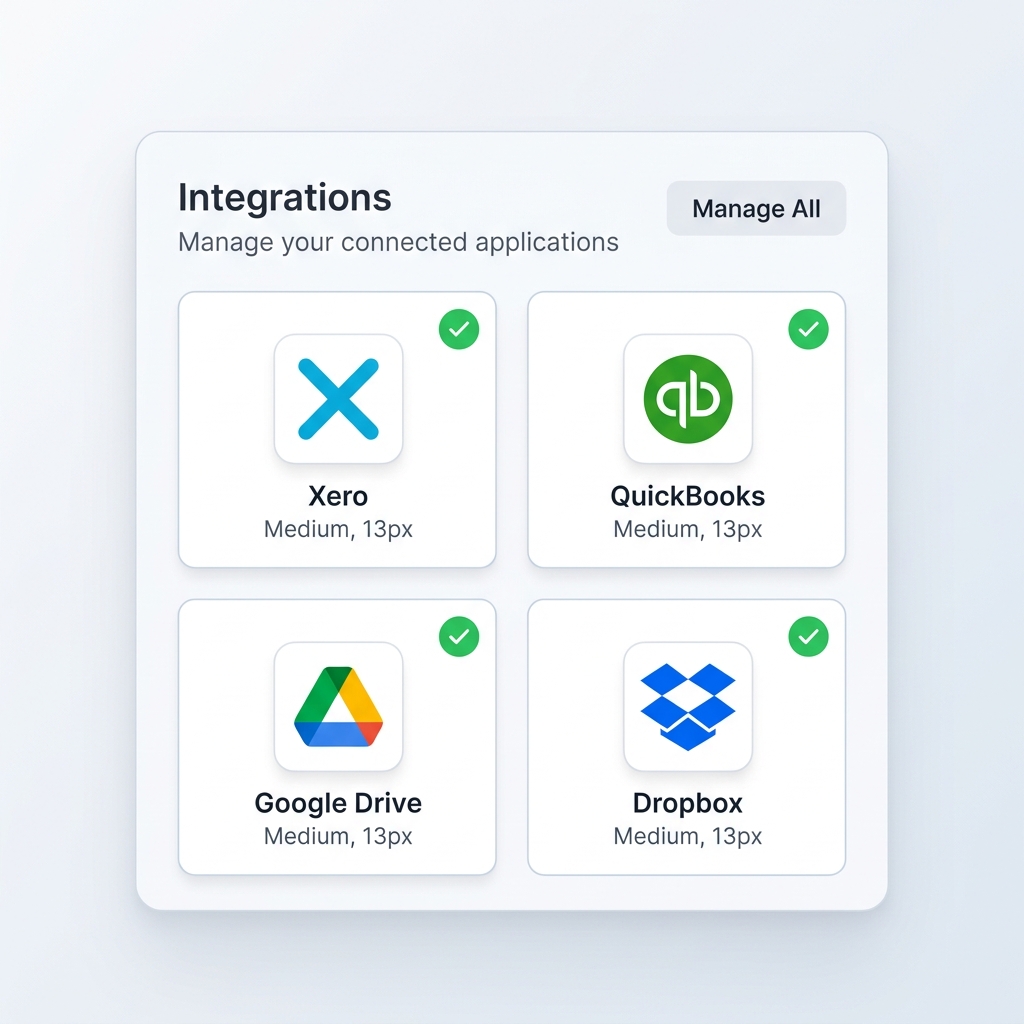This screenshot has height=1024, width=1024.
Task: Select the QuickBooks name label
Action: coord(688,496)
